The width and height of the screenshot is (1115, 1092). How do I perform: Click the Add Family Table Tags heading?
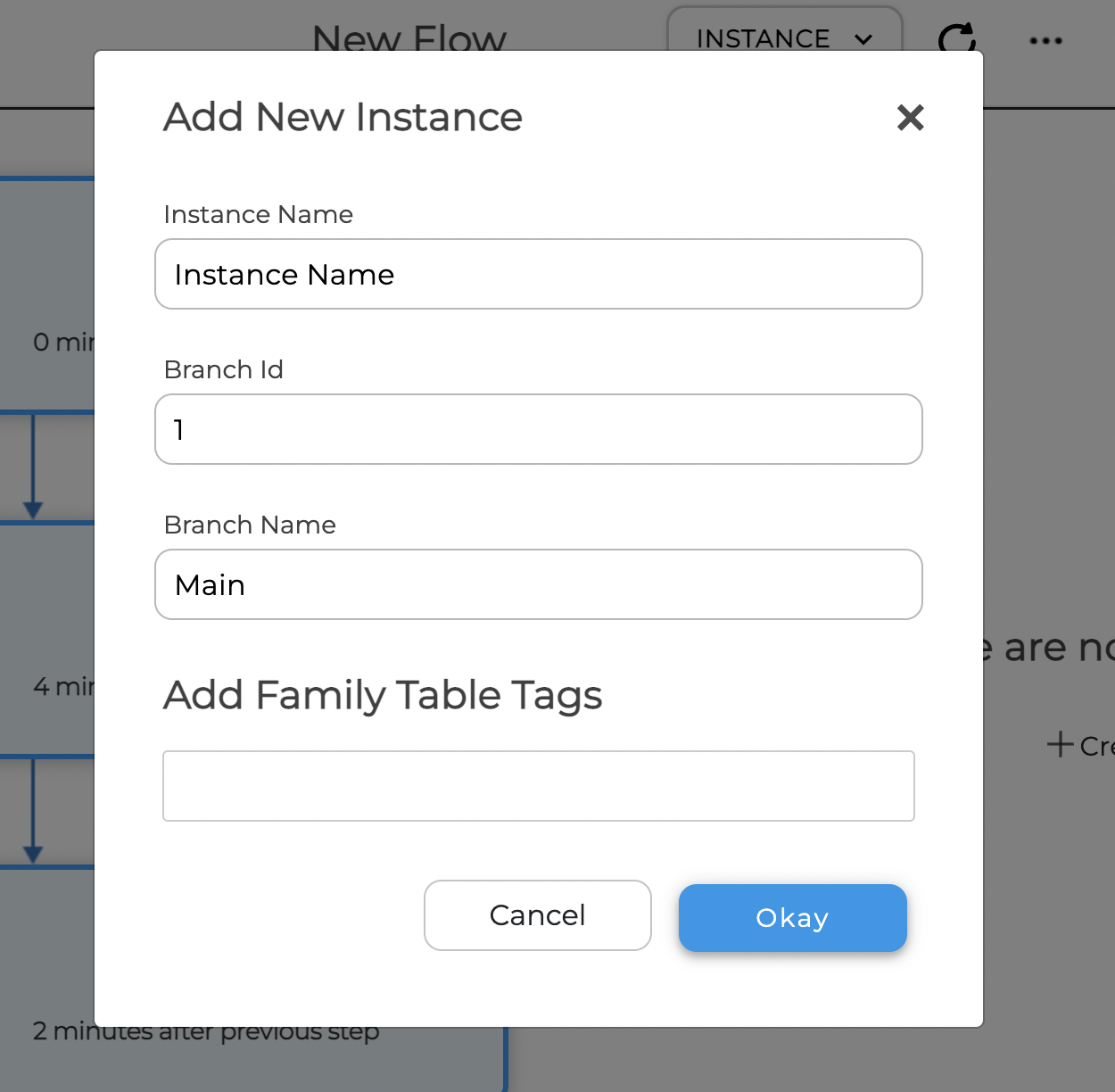(383, 695)
